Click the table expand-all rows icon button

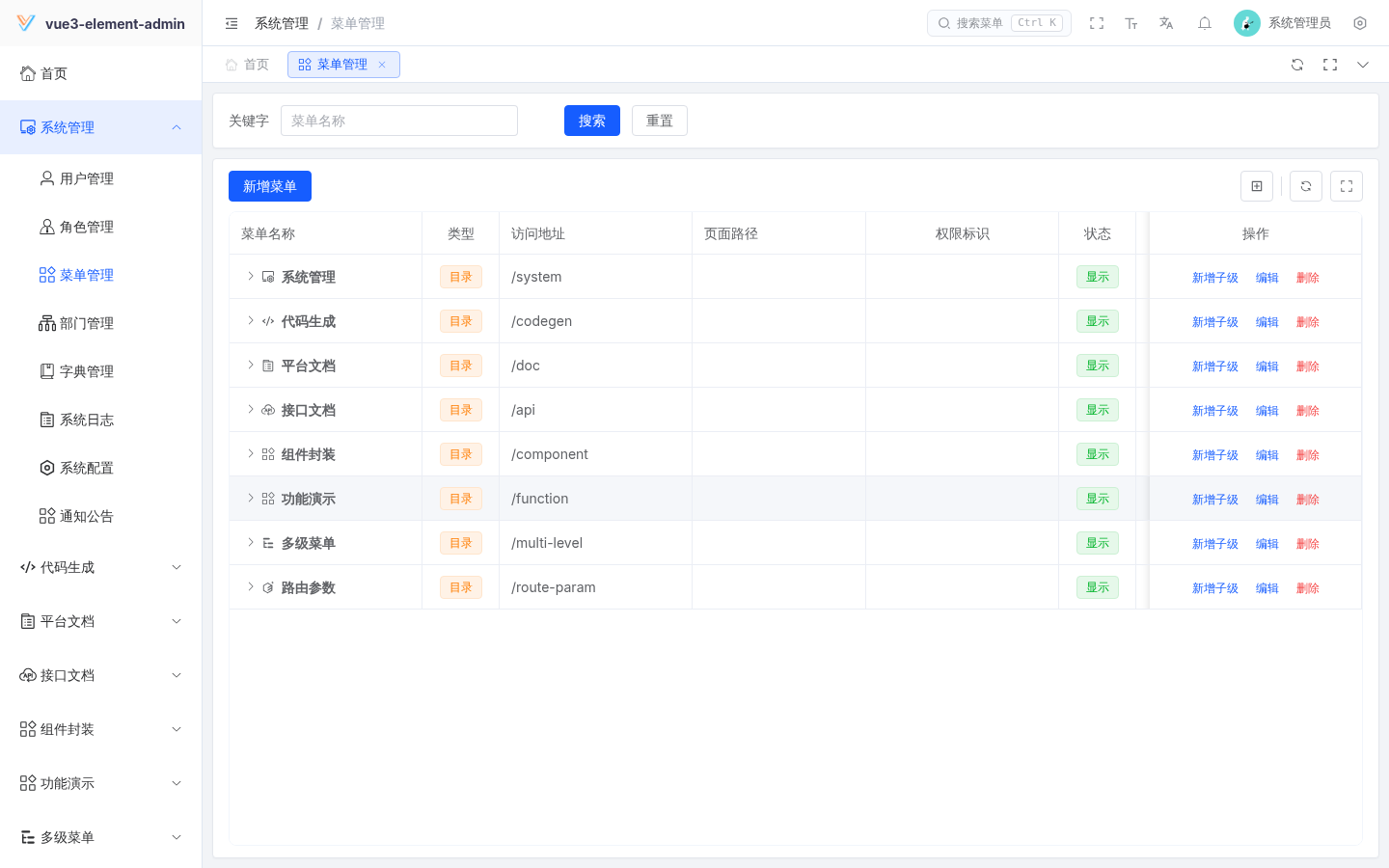coord(1257,186)
